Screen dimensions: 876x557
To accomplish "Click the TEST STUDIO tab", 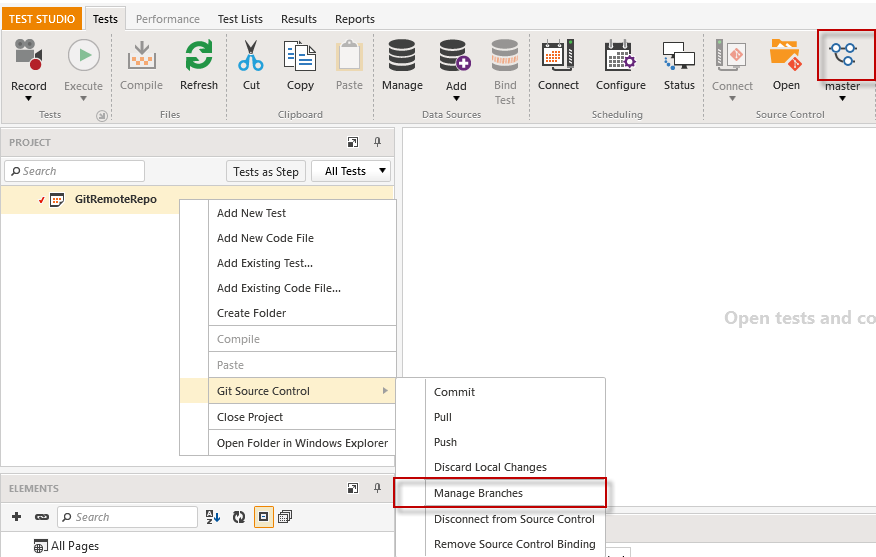I will [x=42, y=19].
